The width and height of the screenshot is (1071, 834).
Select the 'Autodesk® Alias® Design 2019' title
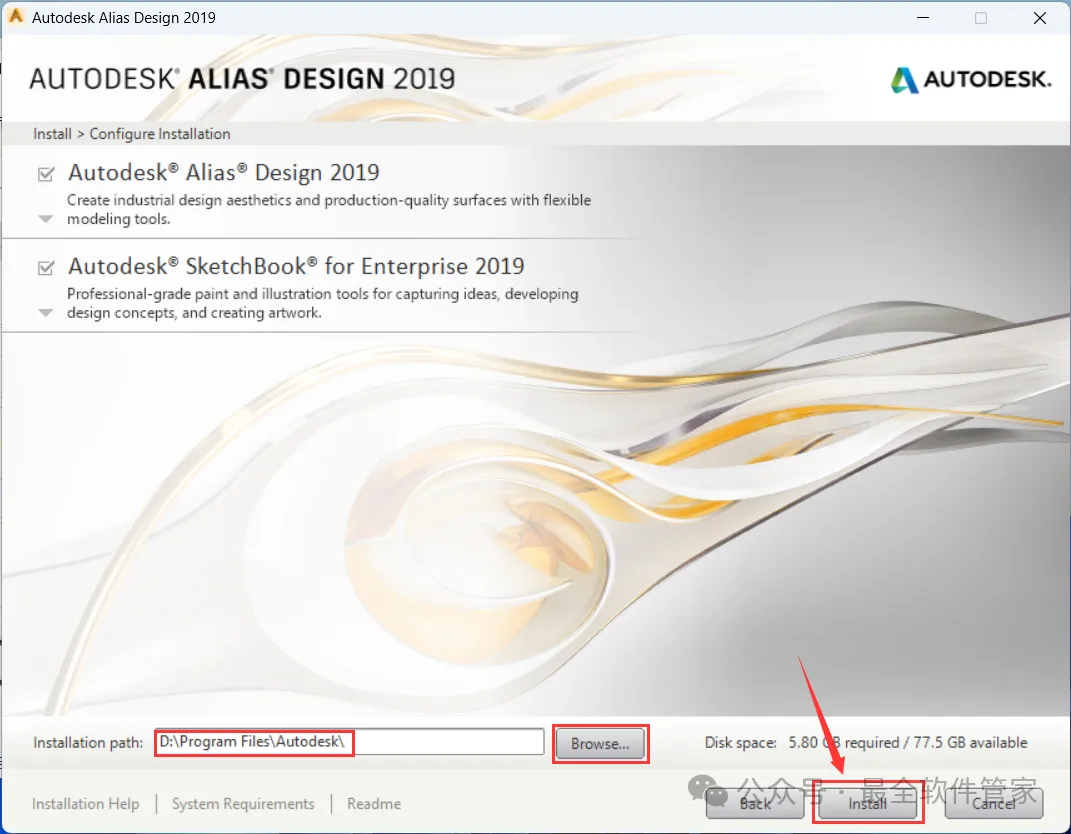pos(223,173)
